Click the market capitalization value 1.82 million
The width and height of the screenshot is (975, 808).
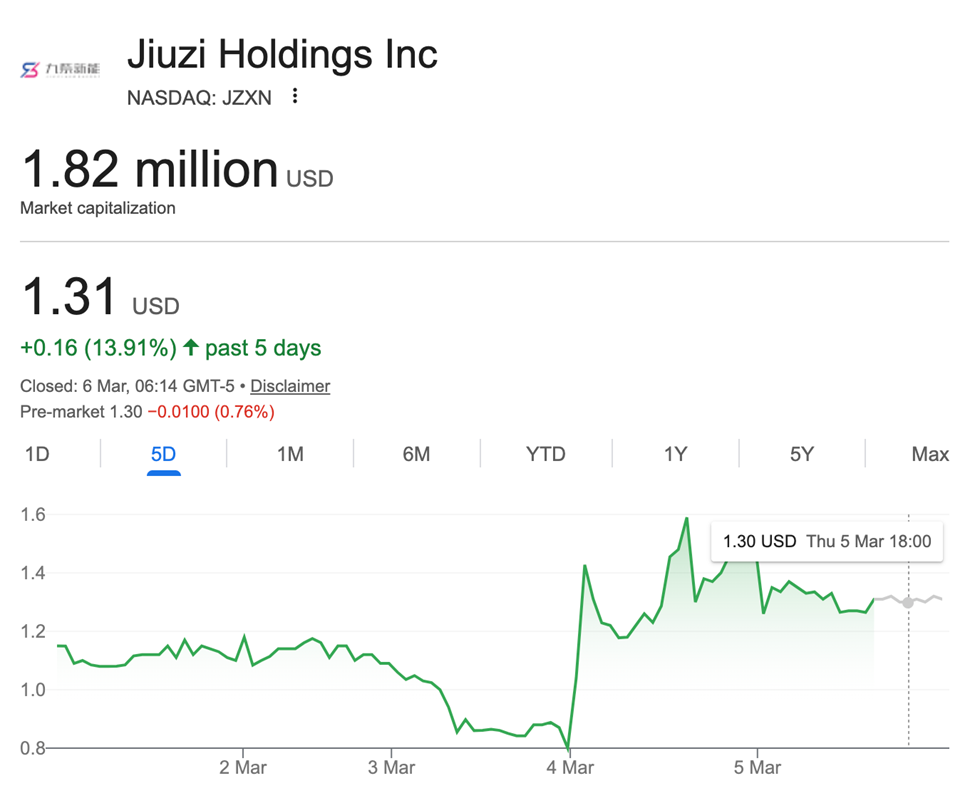(x=150, y=169)
